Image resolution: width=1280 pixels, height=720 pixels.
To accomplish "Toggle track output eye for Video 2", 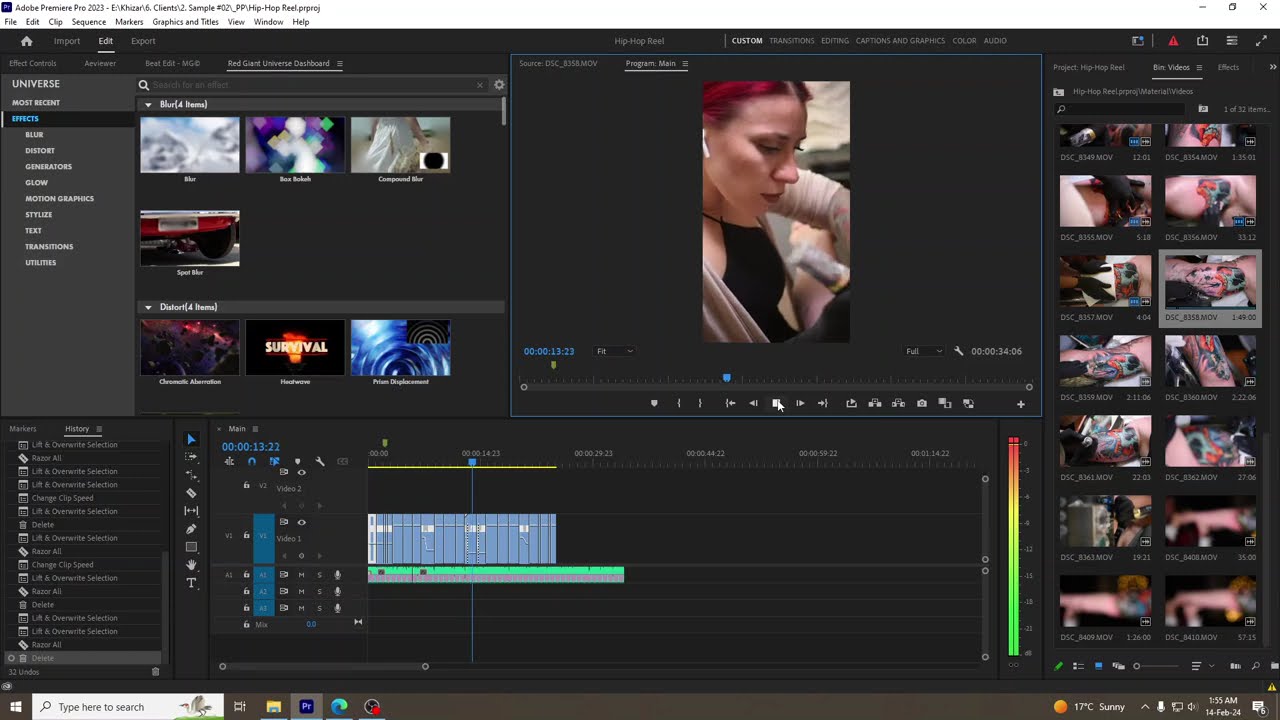I will 301,472.
